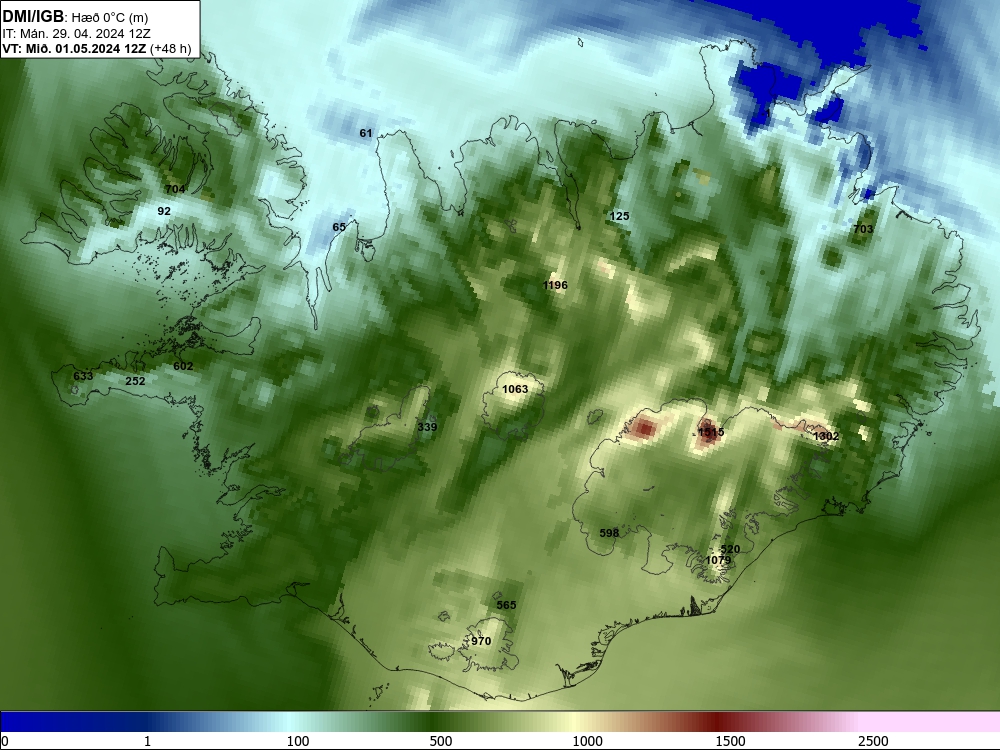
Task: Click the '(+48 h)' forecast offset text
Action: [x=171, y=49]
